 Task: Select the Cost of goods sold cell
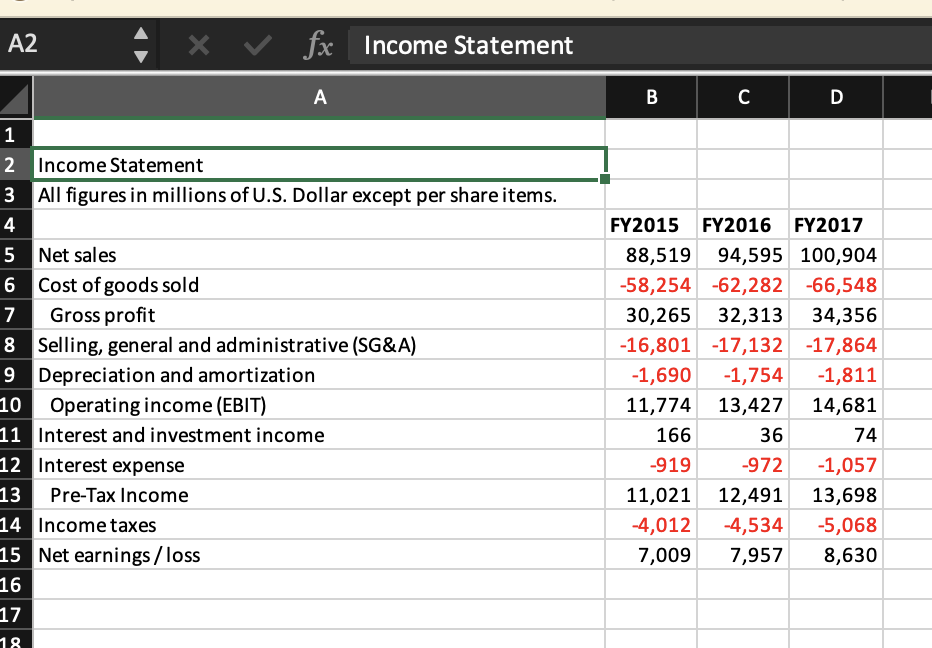coord(200,285)
